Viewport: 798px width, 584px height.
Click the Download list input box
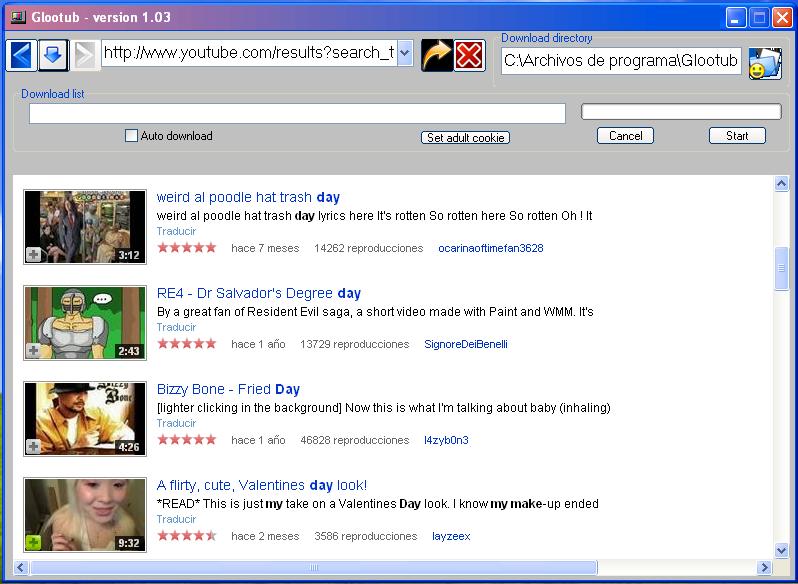tap(297, 113)
